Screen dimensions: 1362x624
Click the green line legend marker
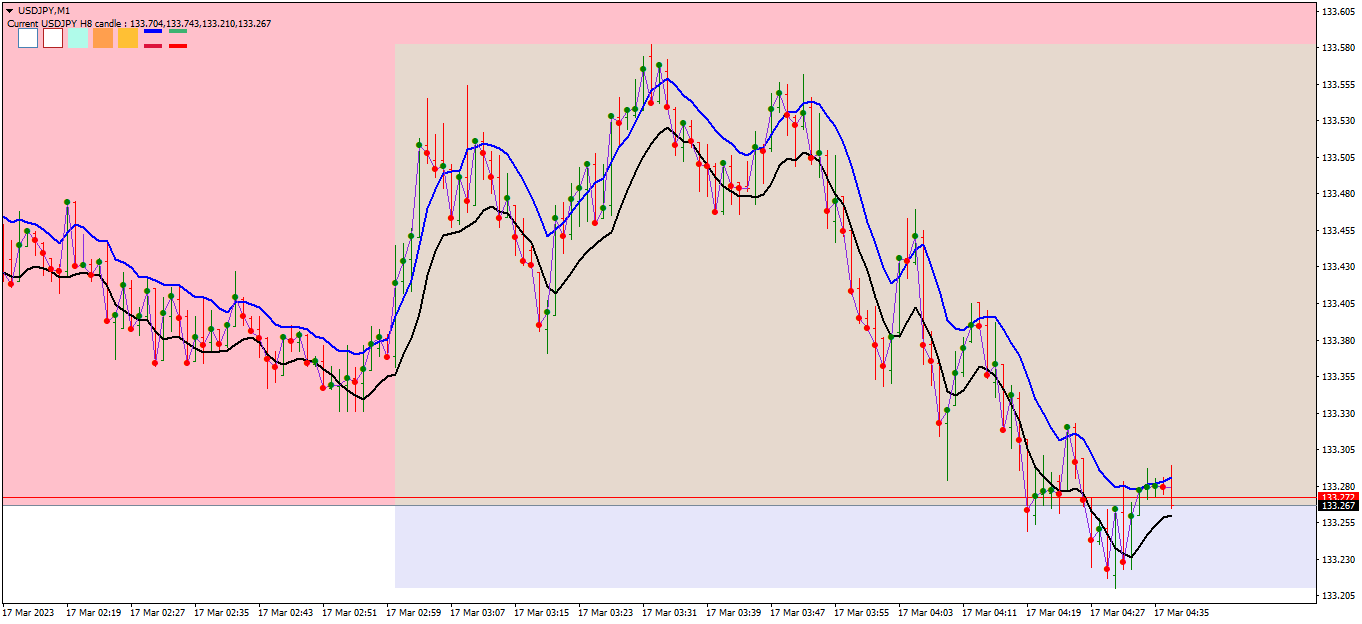click(x=178, y=31)
